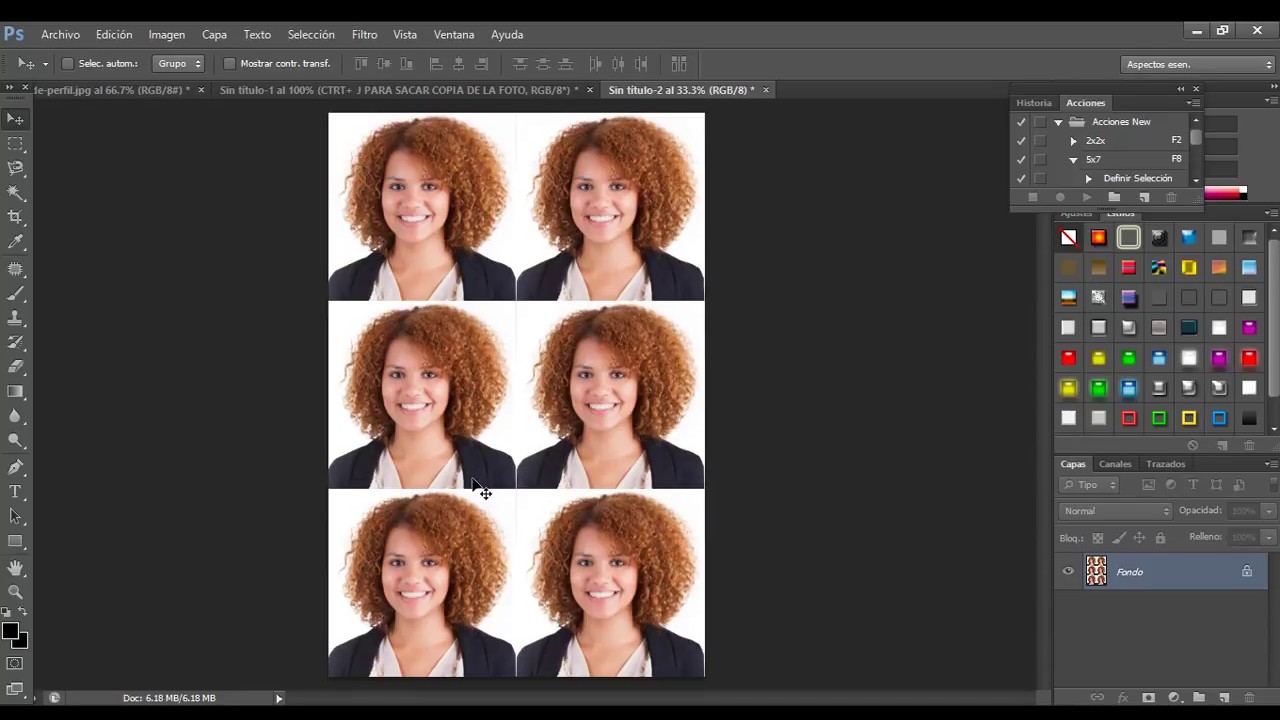Select the Dodge tool
Screen dimensions: 1280x720
tap(15, 440)
